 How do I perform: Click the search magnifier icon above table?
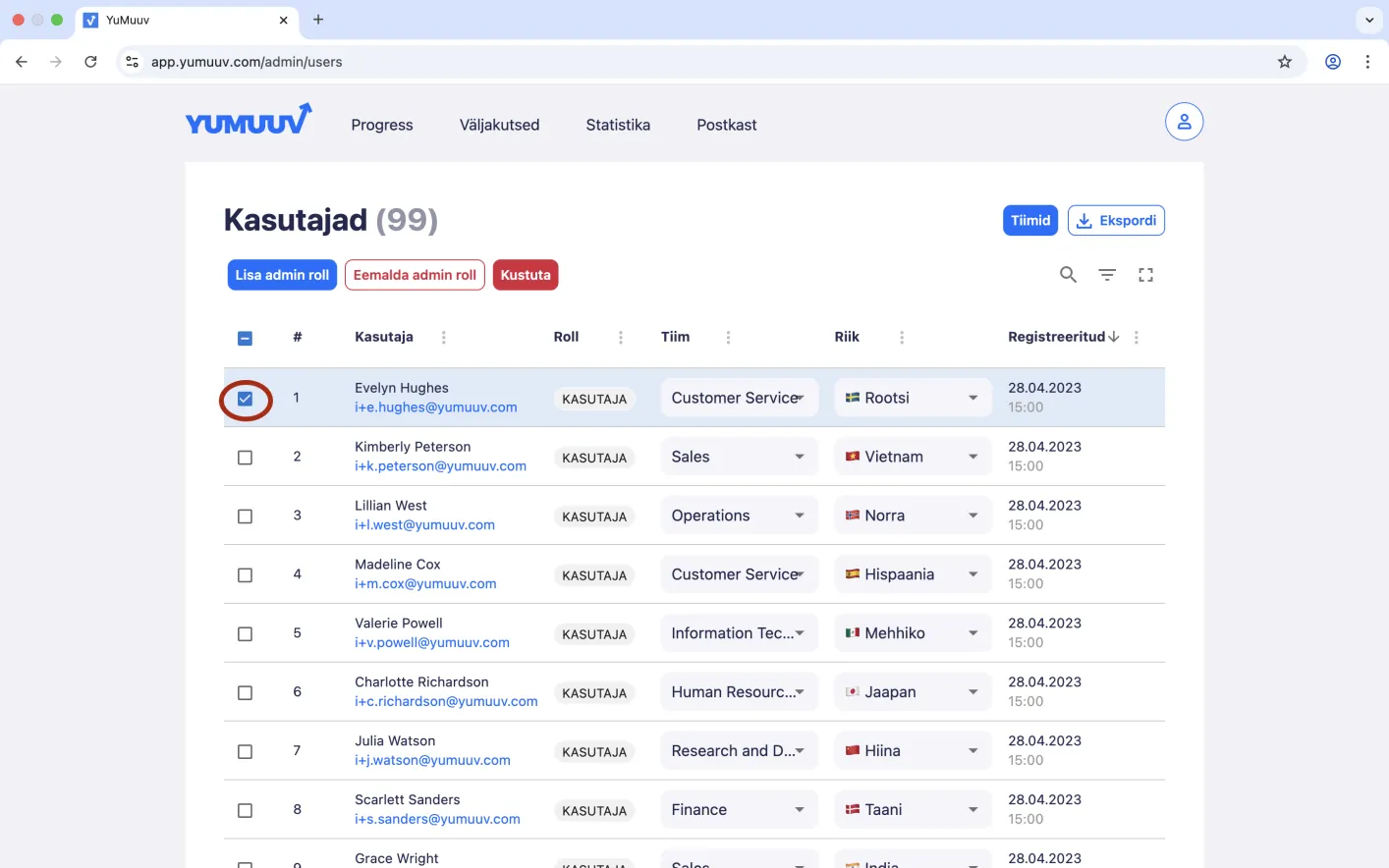coord(1068,275)
